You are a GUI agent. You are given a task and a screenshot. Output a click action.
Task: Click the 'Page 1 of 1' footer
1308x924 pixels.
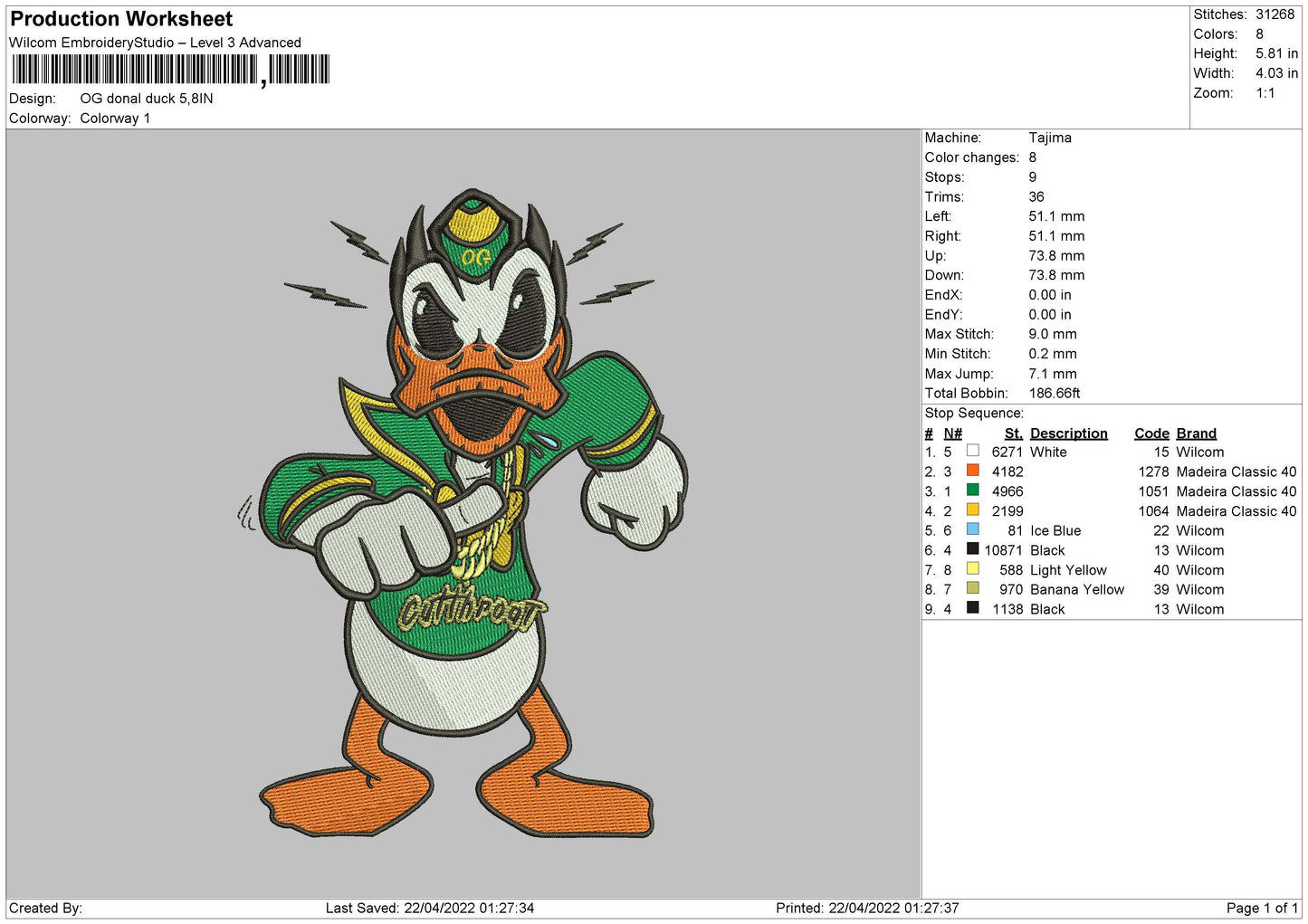[x=1262, y=908]
